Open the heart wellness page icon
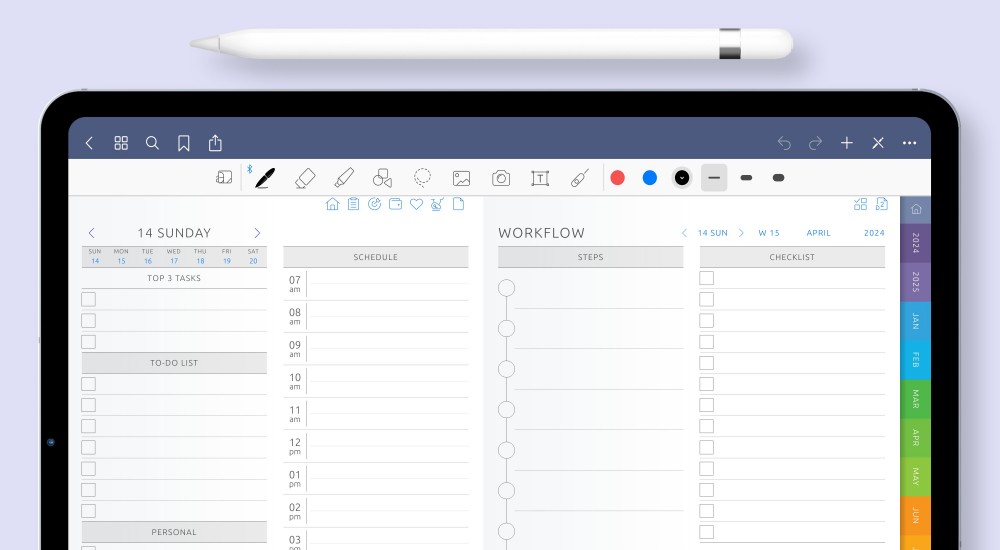Screen dimensions: 1000x550 (416, 204)
